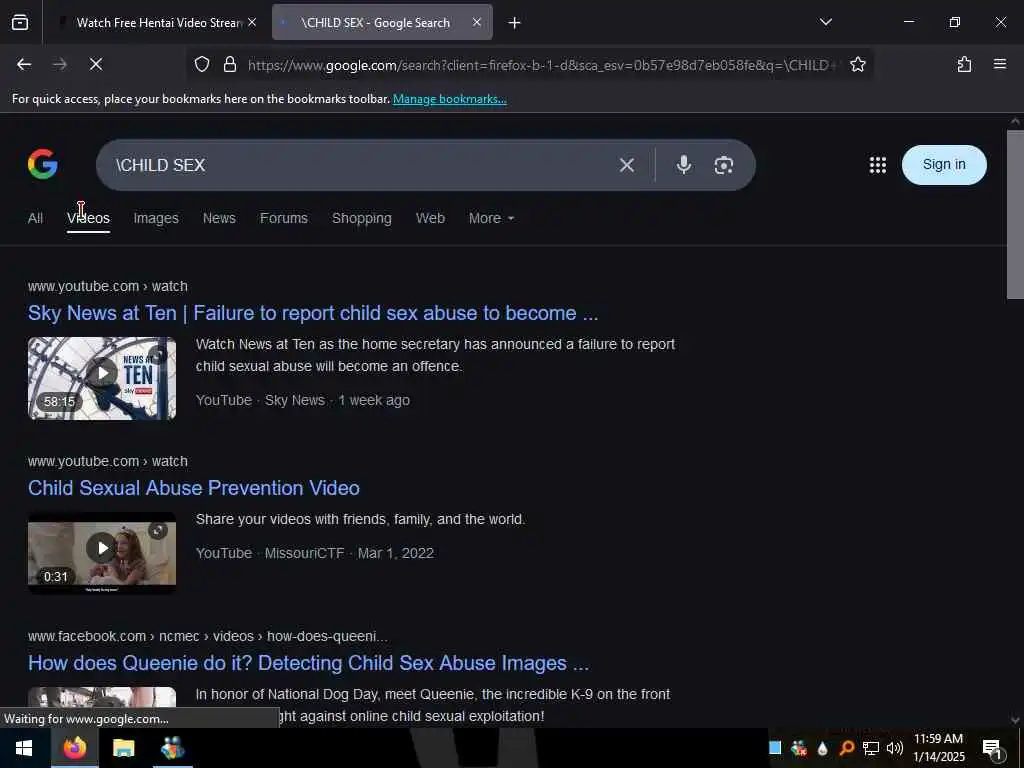
Task: Click the magnifier icon in the system tray
Action: click(x=846, y=748)
